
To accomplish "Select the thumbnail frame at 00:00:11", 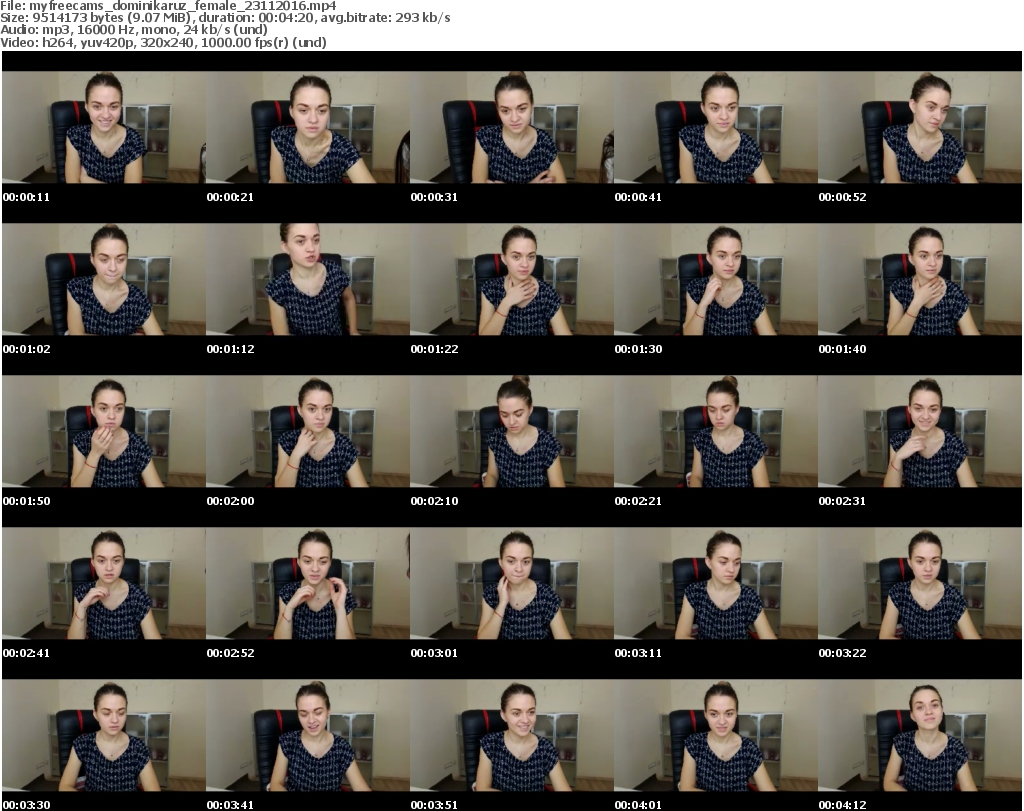I will [x=104, y=127].
